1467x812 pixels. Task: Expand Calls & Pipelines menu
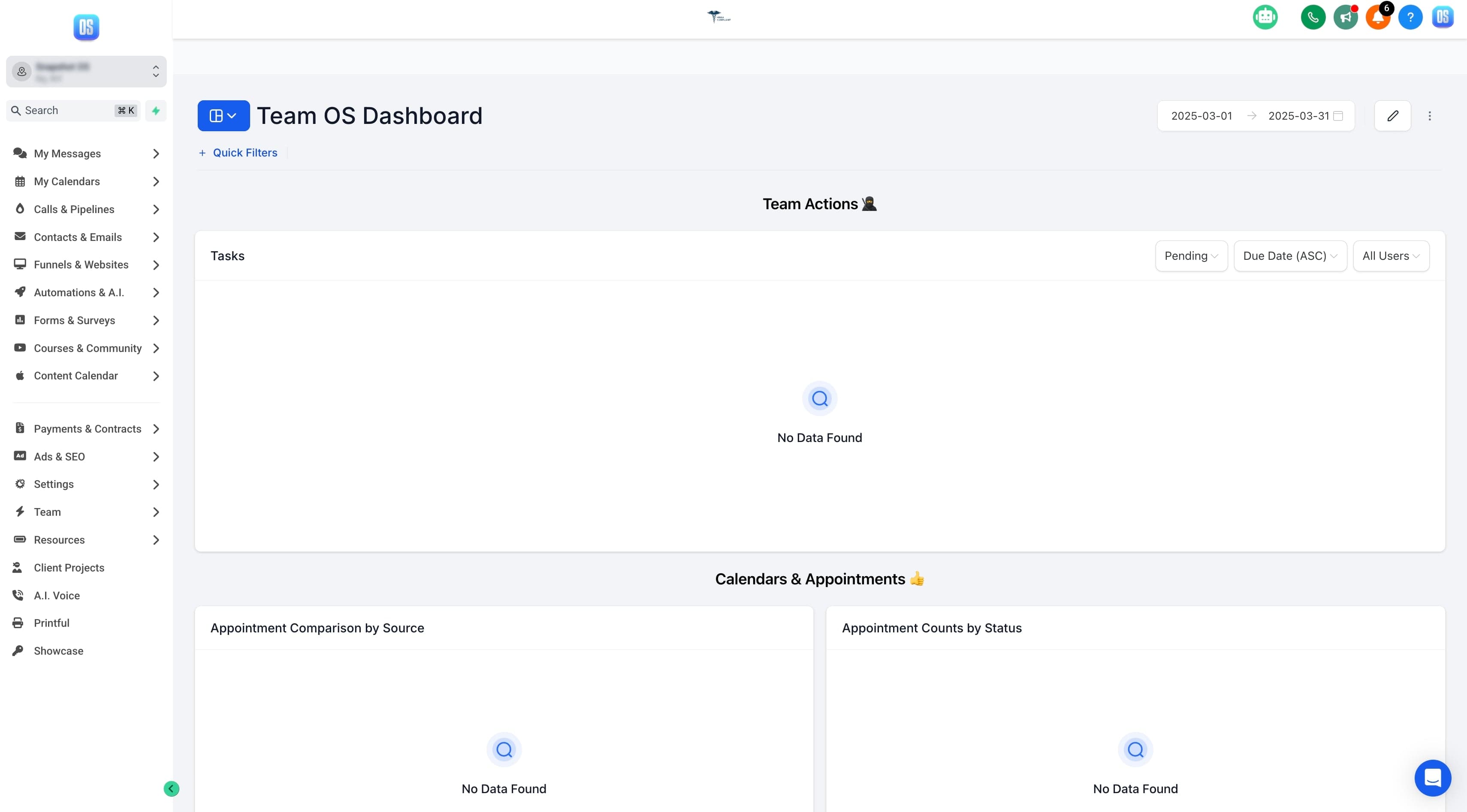tap(86, 209)
